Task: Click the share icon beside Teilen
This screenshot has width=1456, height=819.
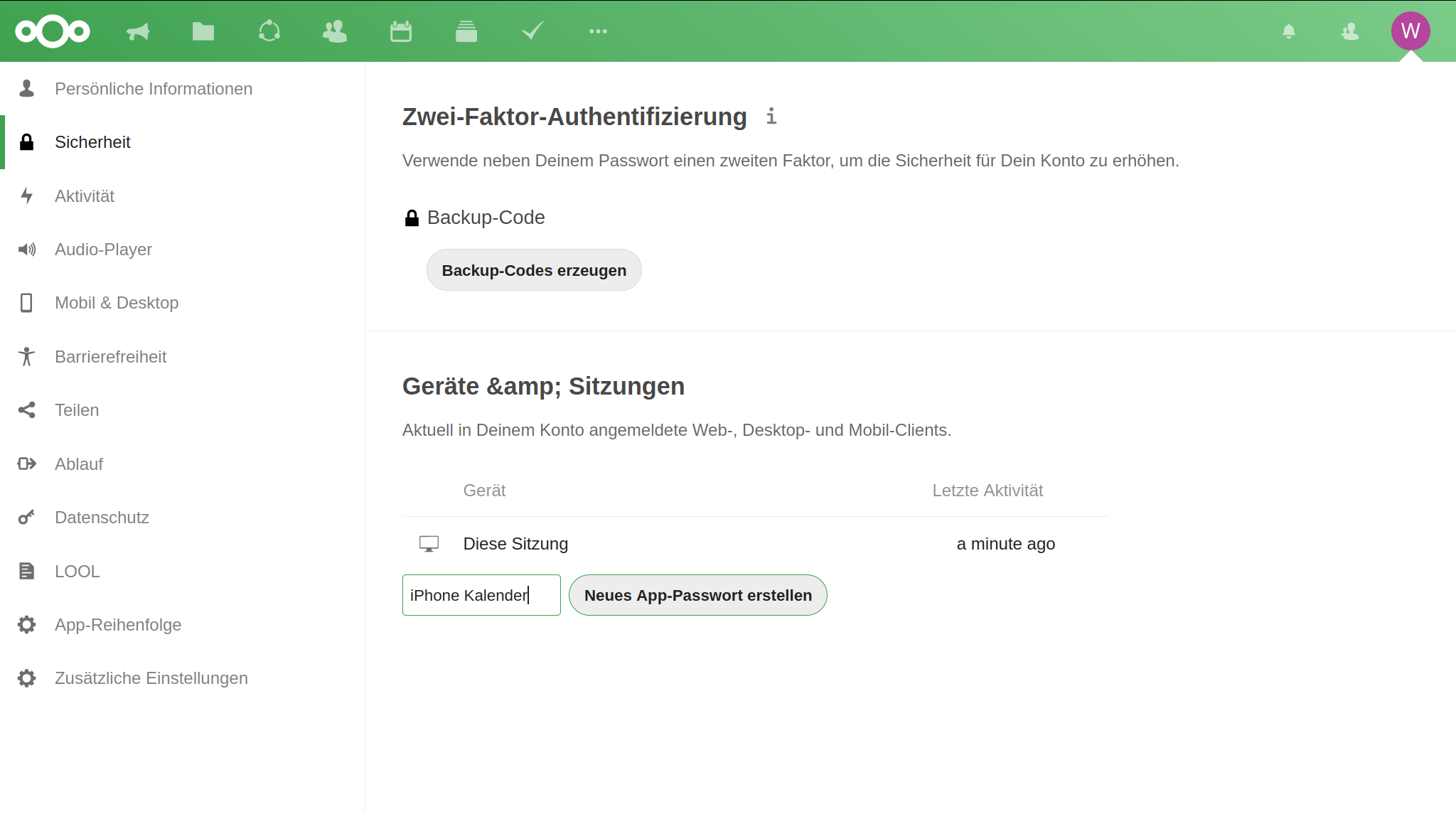Action: pyautogui.click(x=27, y=410)
